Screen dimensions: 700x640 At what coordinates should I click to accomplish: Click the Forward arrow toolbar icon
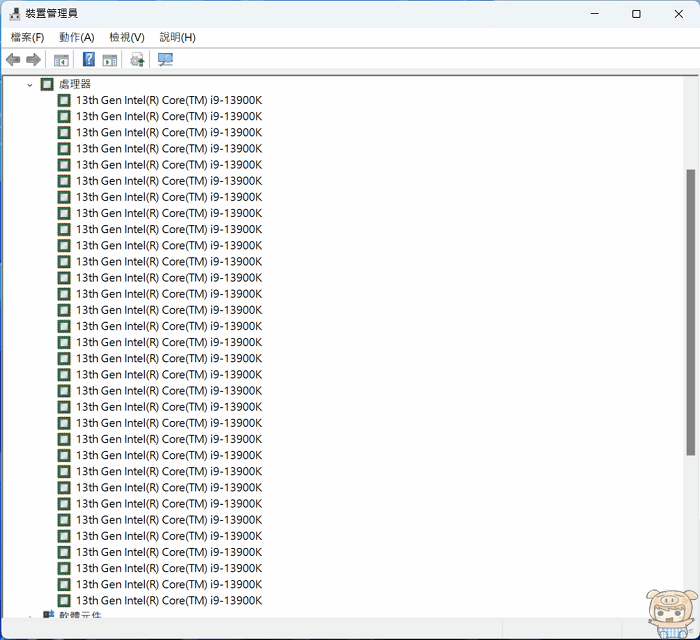tap(33, 59)
